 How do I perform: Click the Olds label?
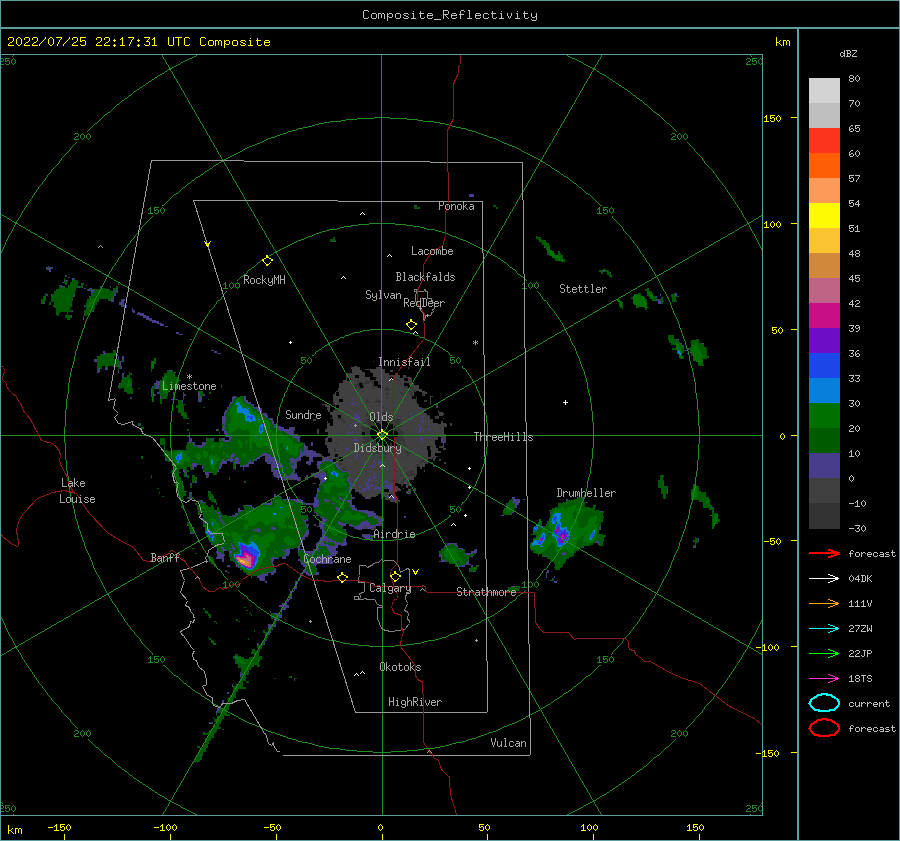tap(381, 417)
